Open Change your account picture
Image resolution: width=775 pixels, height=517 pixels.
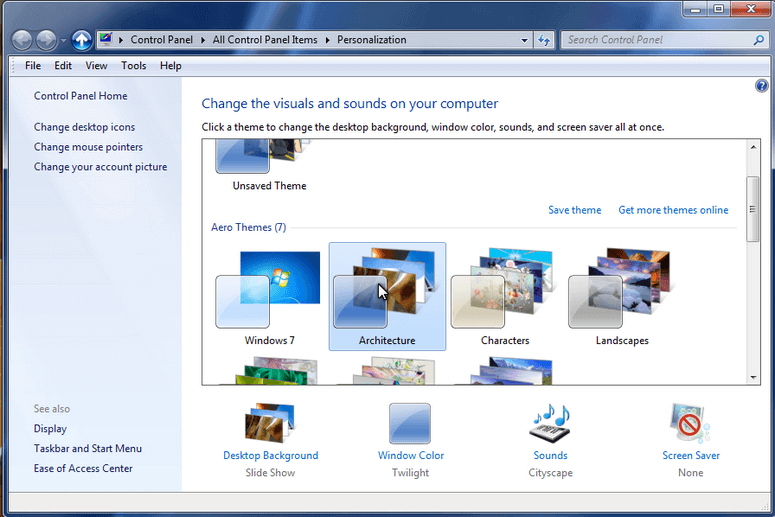click(100, 167)
